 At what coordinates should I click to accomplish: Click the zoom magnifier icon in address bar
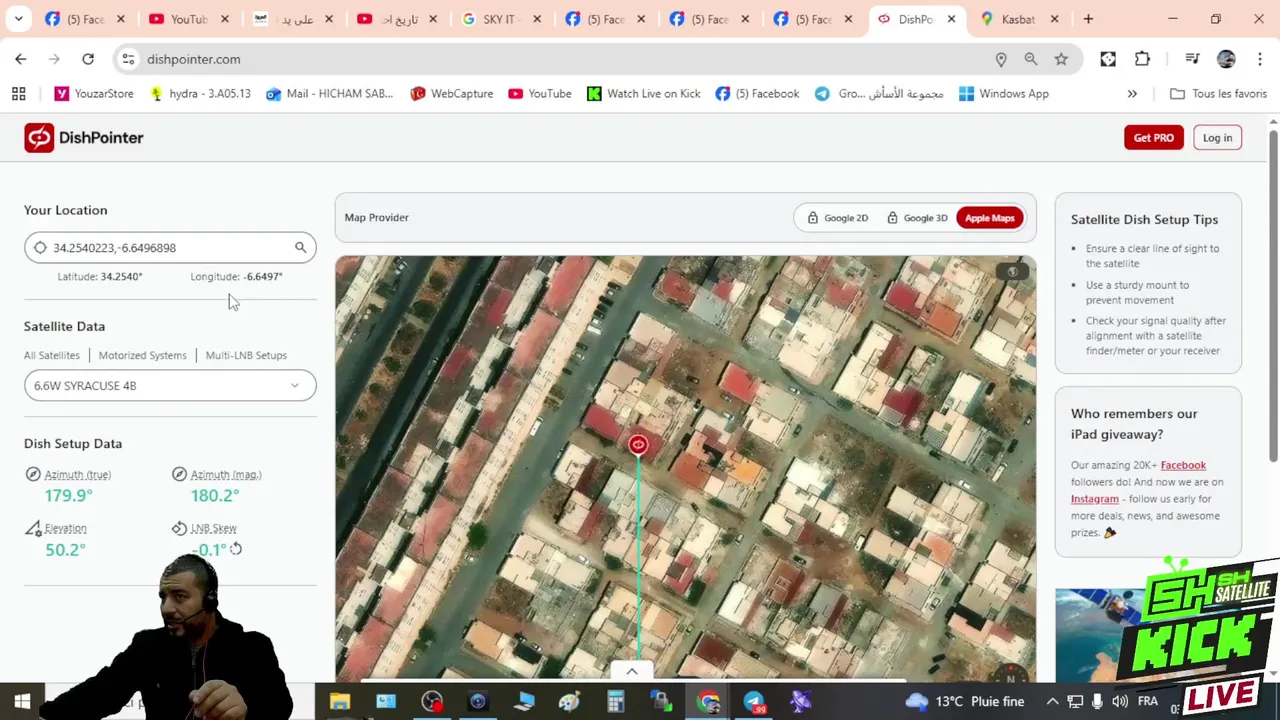(1031, 59)
